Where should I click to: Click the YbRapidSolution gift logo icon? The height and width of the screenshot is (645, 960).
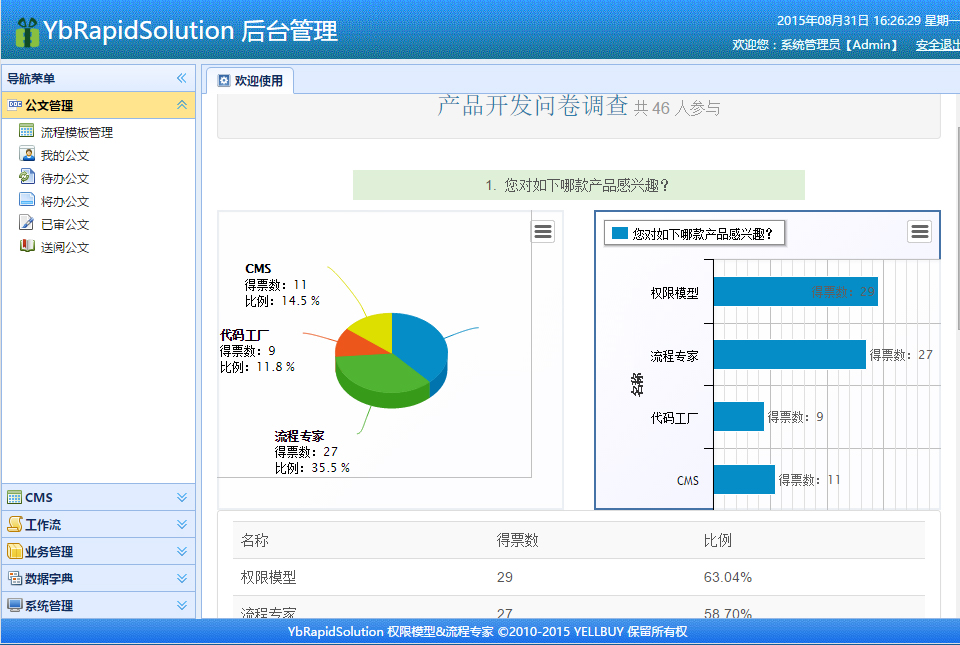click(27, 32)
